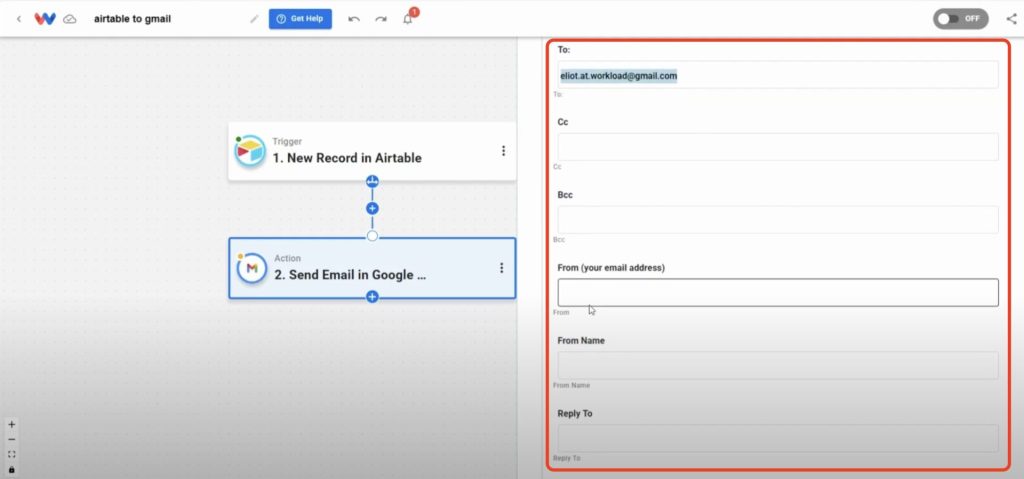This screenshot has height=479, width=1024.
Task: Share the workflow via share icon
Action: tap(1012, 19)
